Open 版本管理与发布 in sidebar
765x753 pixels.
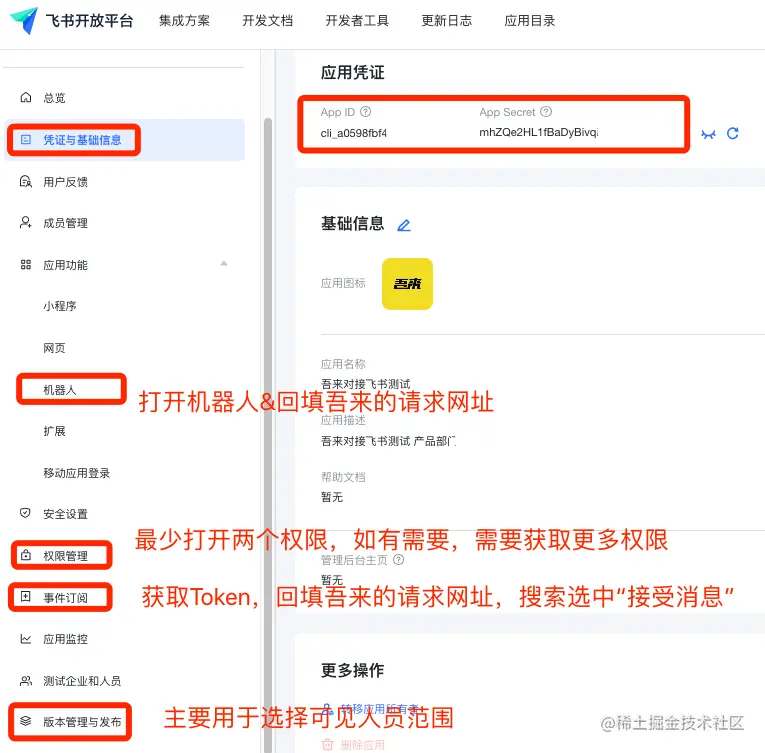(x=82, y=722)
